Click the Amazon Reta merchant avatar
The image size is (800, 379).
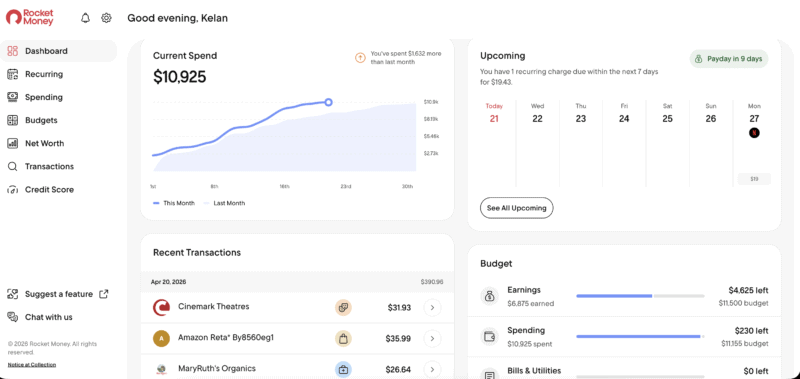pyautogui.click(x=161, y=338)
